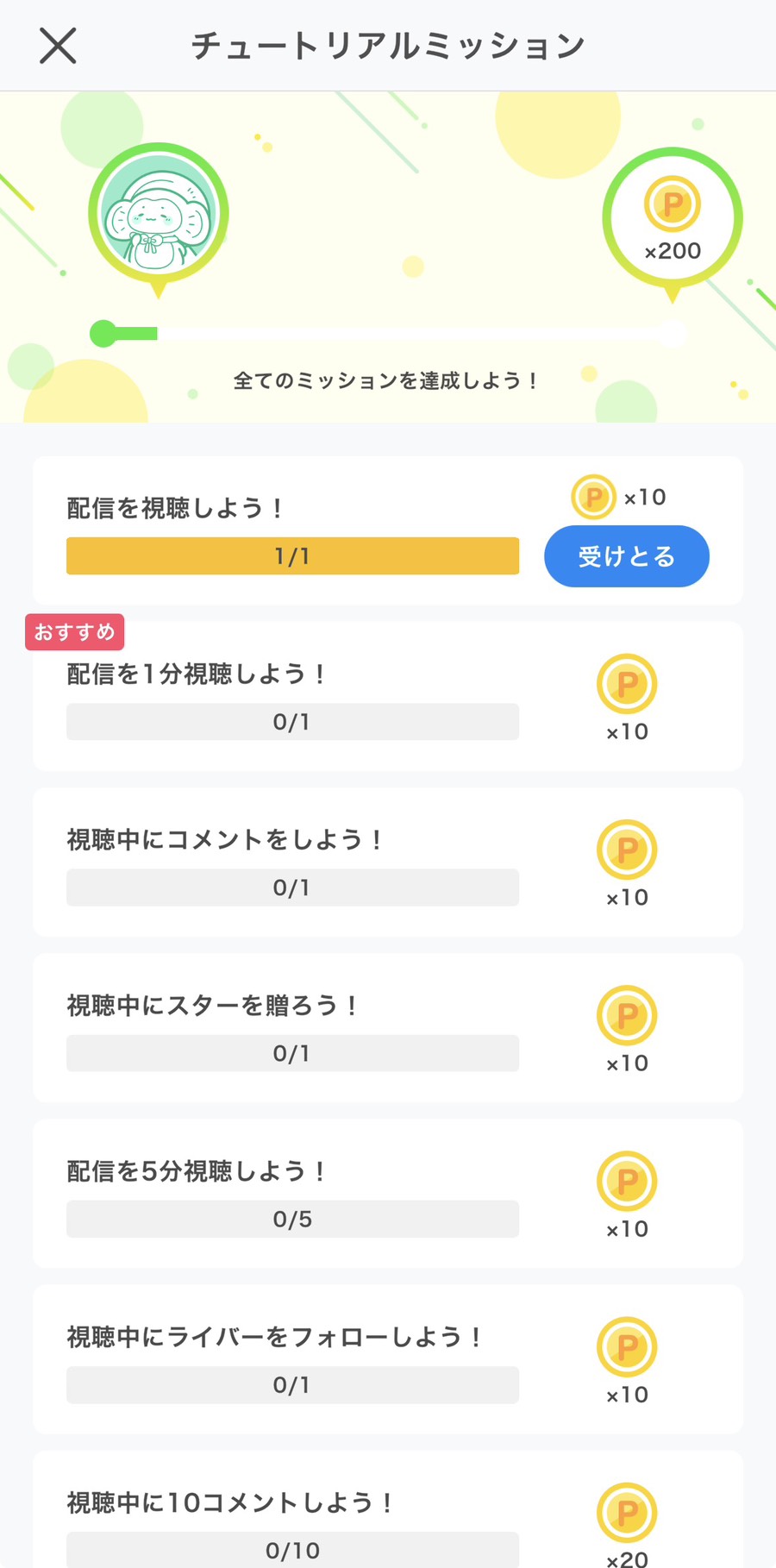Image resolution: width=776 pixels, height=1568 pixels.
Task: Open the 視聴中にコメントをしよう！ mission
Action: coord(223,839)
